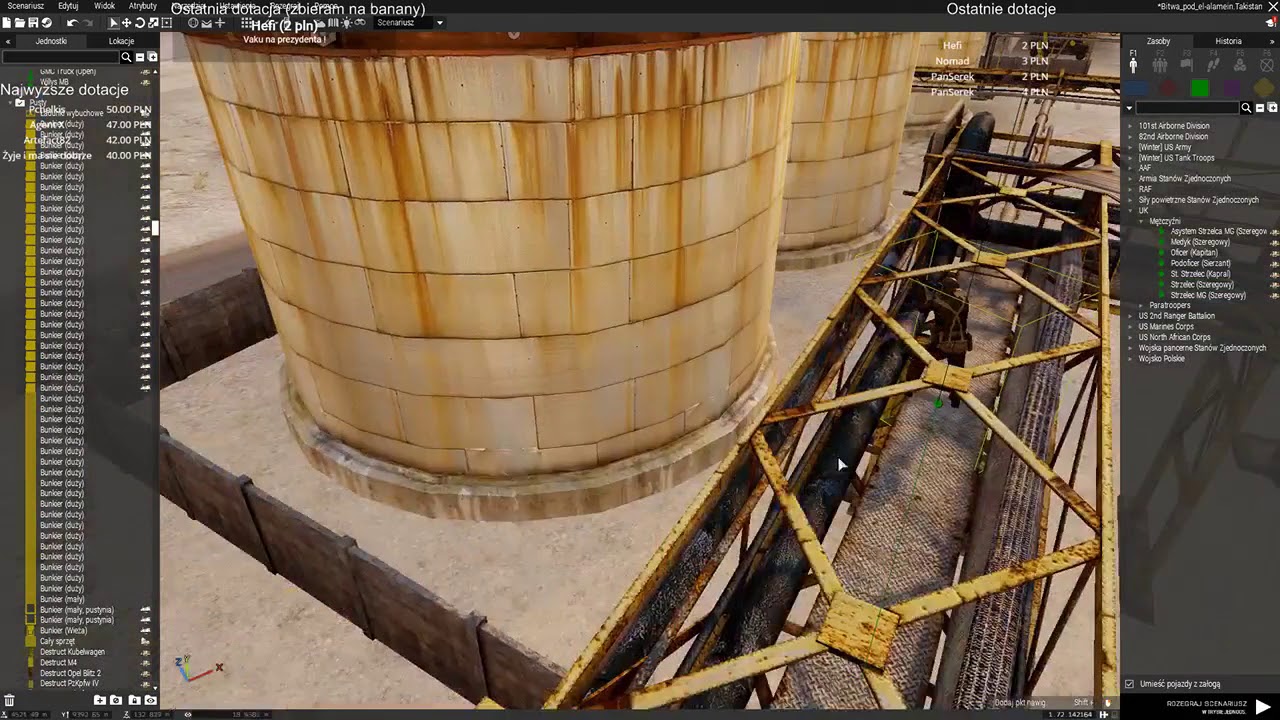Create a new scenario with the blank page icon
This screenshot has width=1280, height=720.
(8, 22)
